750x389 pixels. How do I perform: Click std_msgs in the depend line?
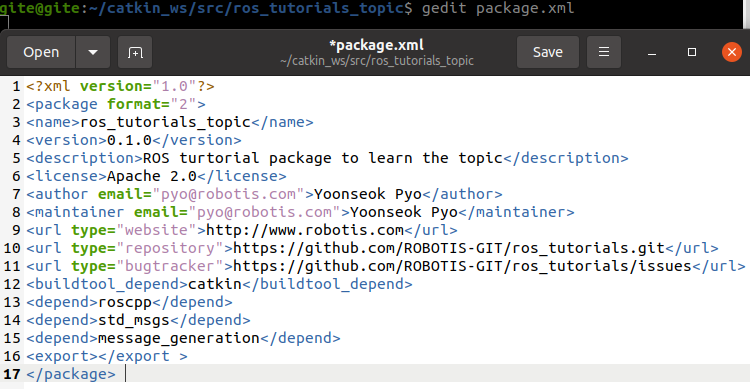(134, 320)
